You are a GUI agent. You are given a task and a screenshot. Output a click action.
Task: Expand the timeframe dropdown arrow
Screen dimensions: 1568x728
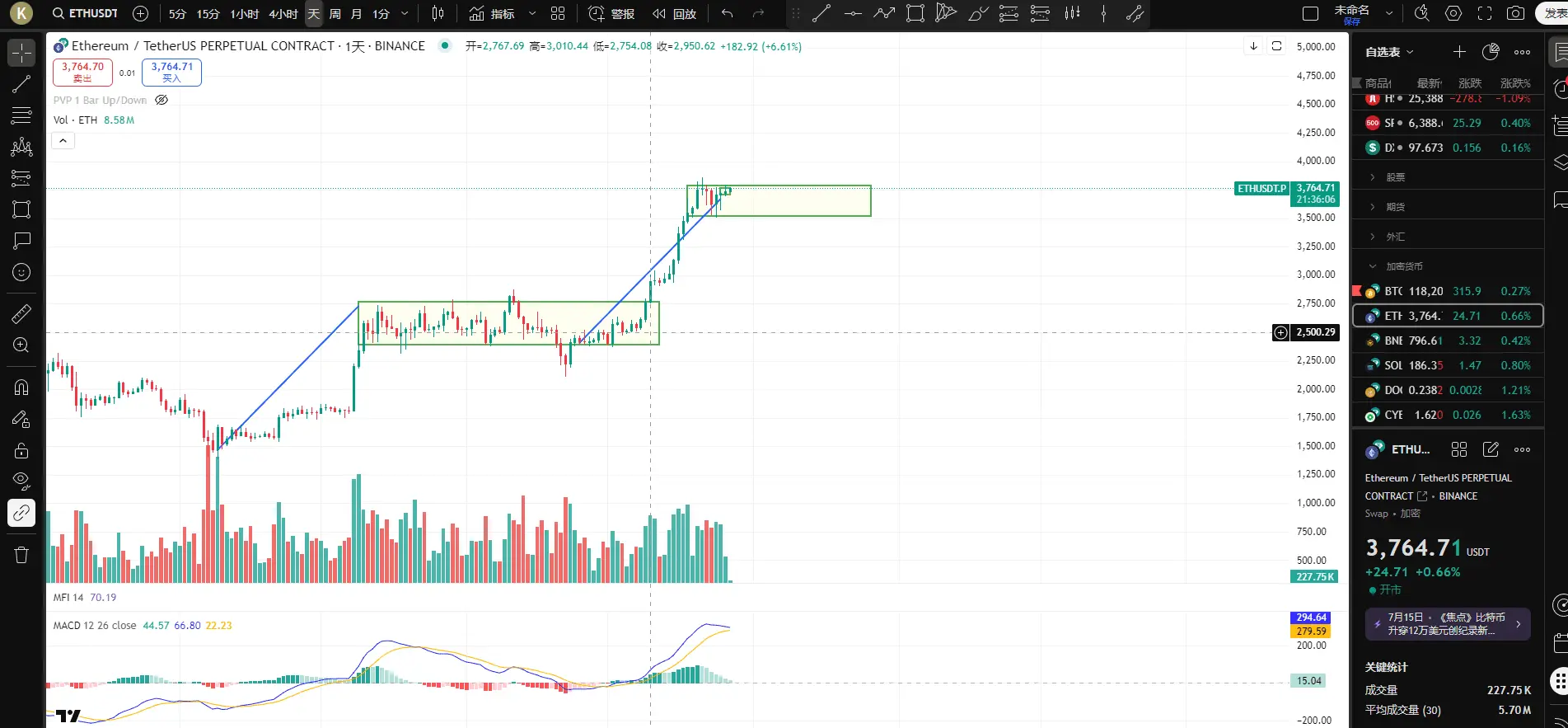coord(405,14)
